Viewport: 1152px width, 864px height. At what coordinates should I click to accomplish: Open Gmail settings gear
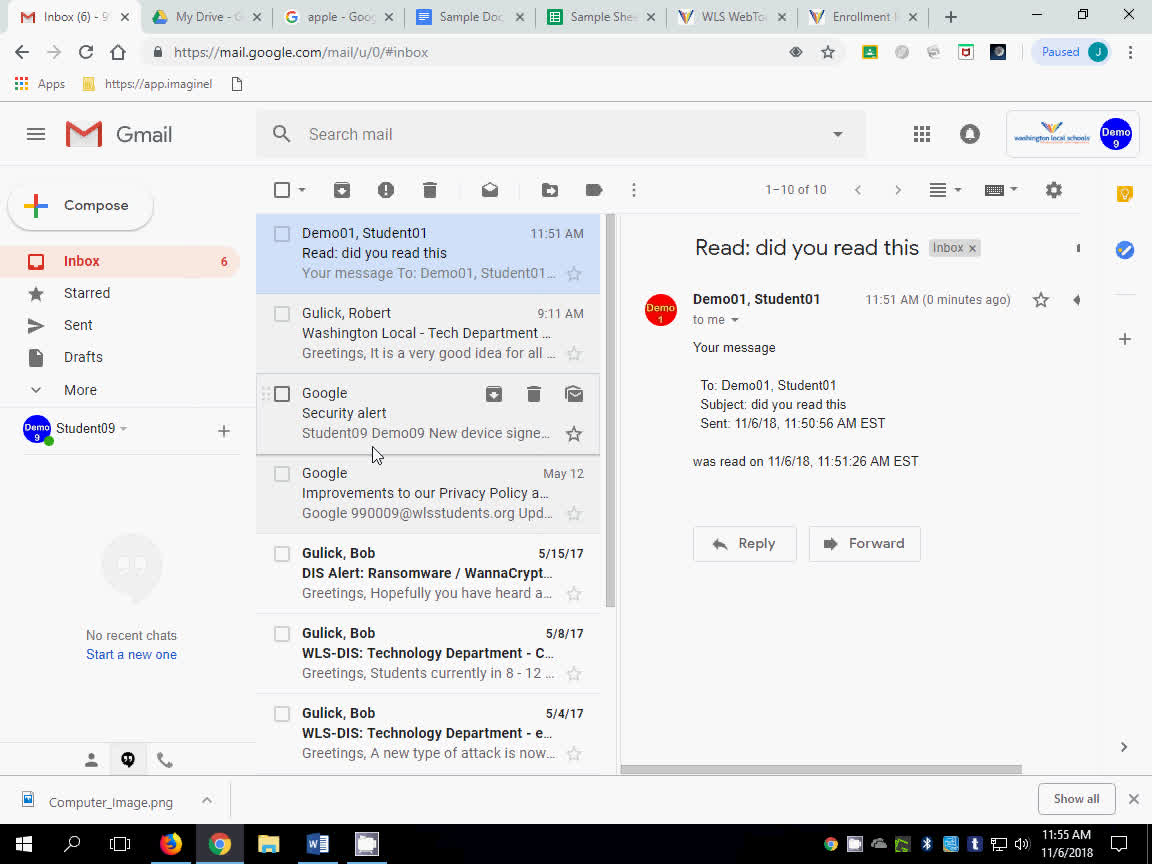pyautogui.click(x=1053, y=189)
